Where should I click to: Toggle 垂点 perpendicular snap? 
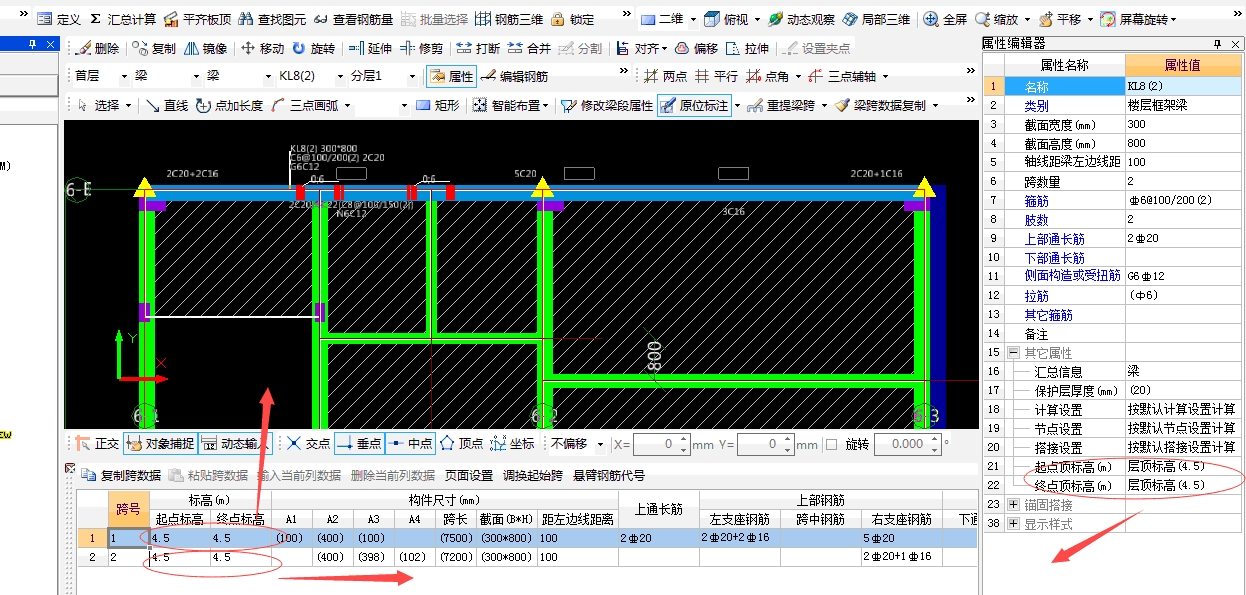click(x=358, y=443)
